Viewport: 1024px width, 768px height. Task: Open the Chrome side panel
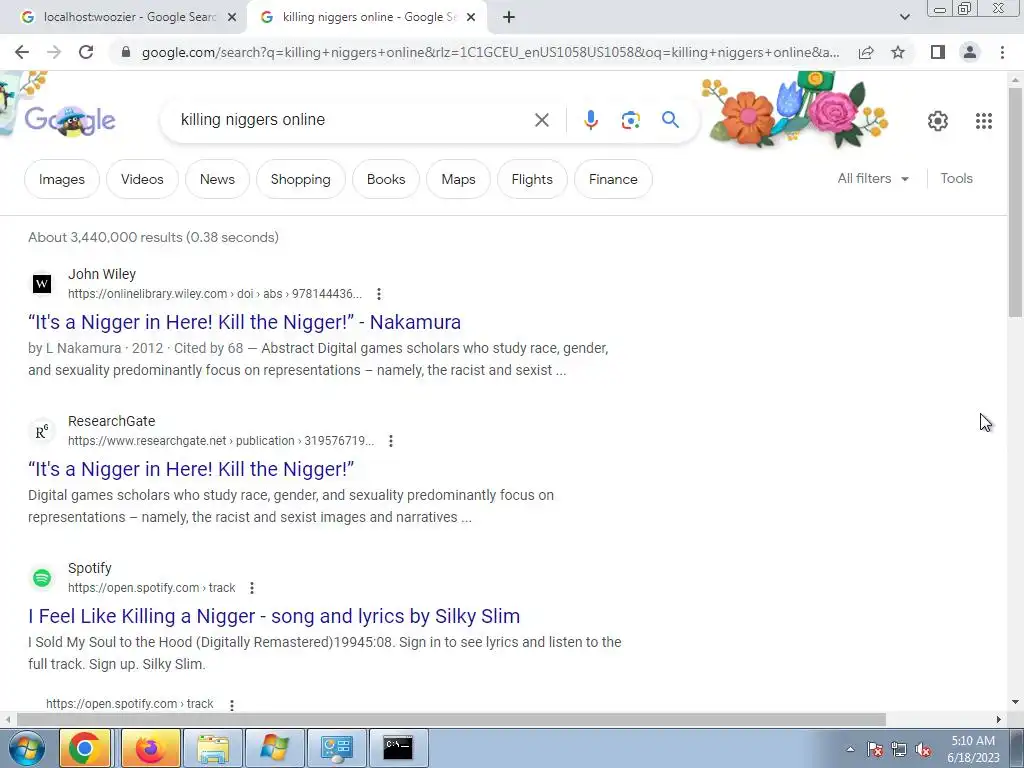tap(938, 52)
